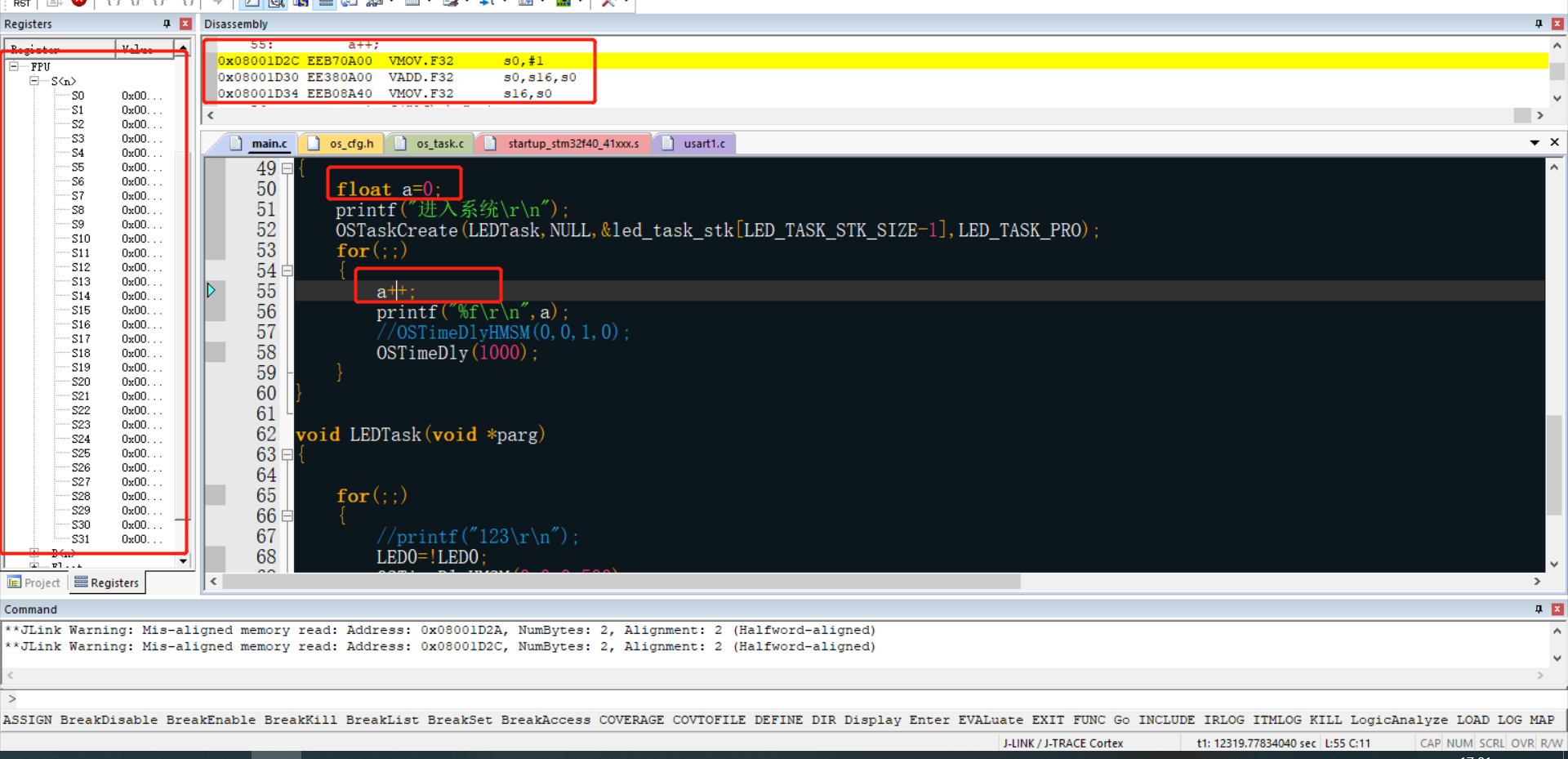Click os_cfg.h file icon in tab

(x=313, y=144)
